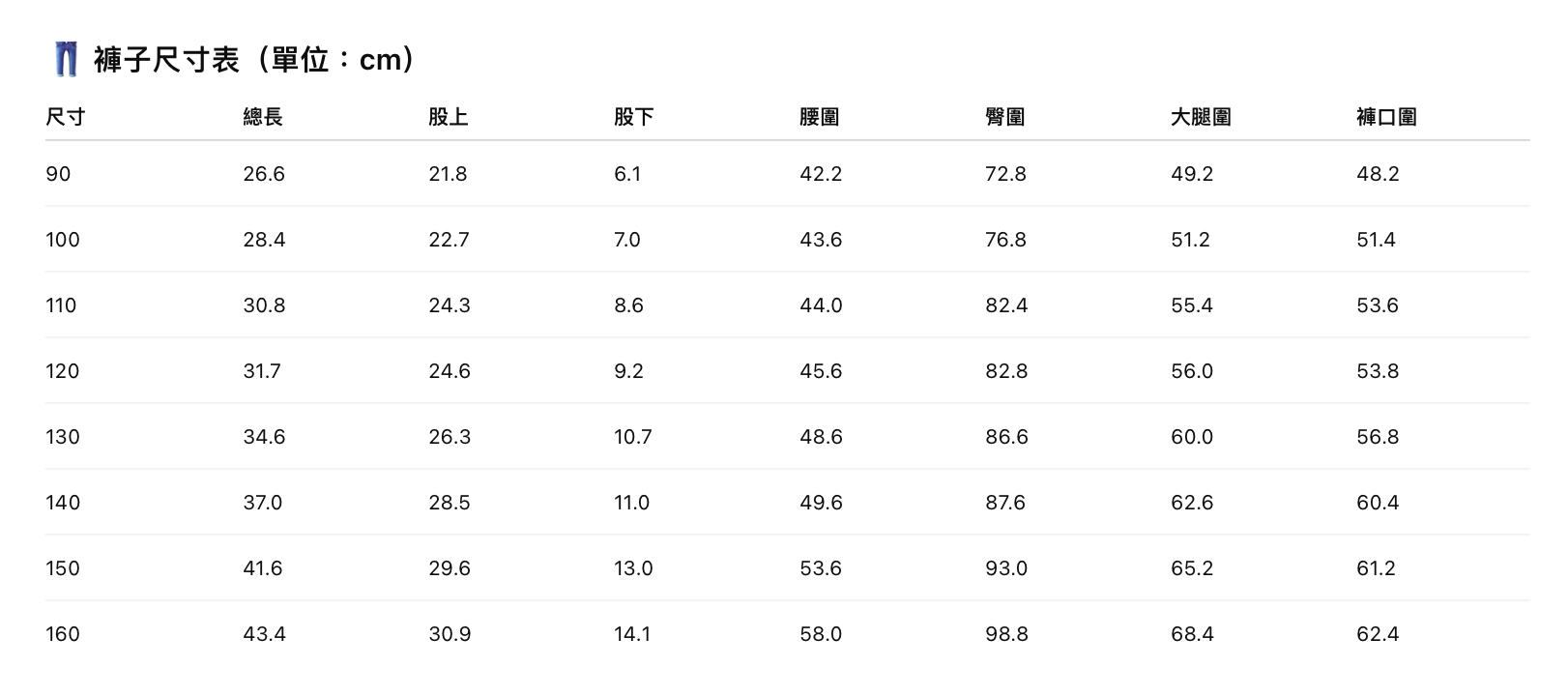Click the 65.2 thigh value for 150
This screenshot has width=1568, height=696.
(1192, 568)
